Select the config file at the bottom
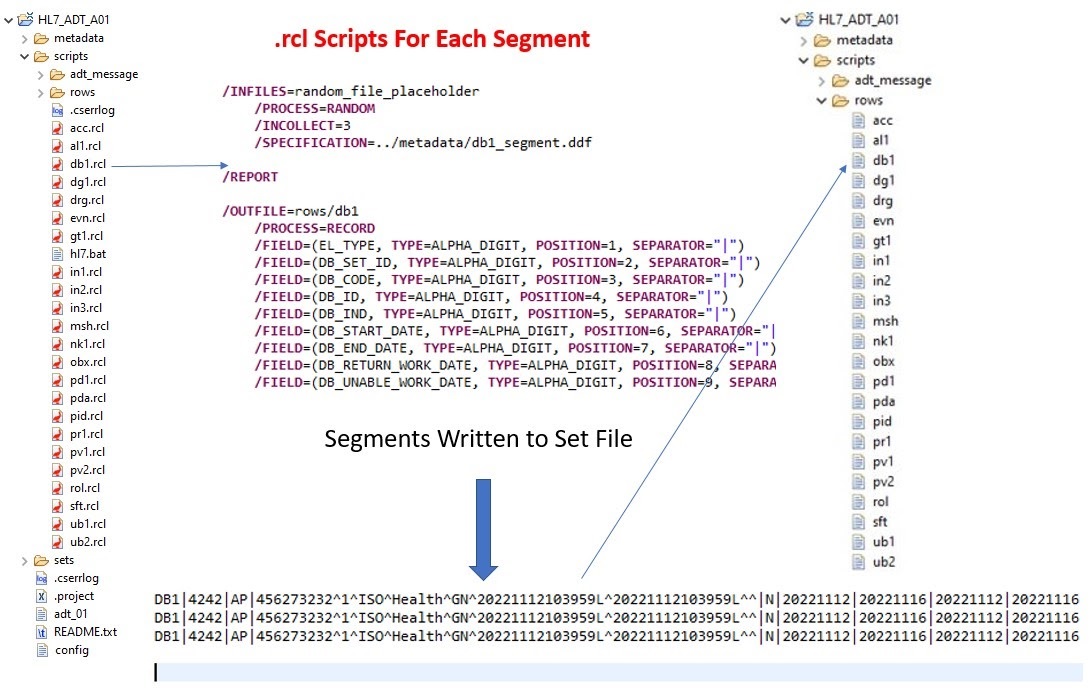This screenshot has width=1089, height=697. click(x=72, y=650)
